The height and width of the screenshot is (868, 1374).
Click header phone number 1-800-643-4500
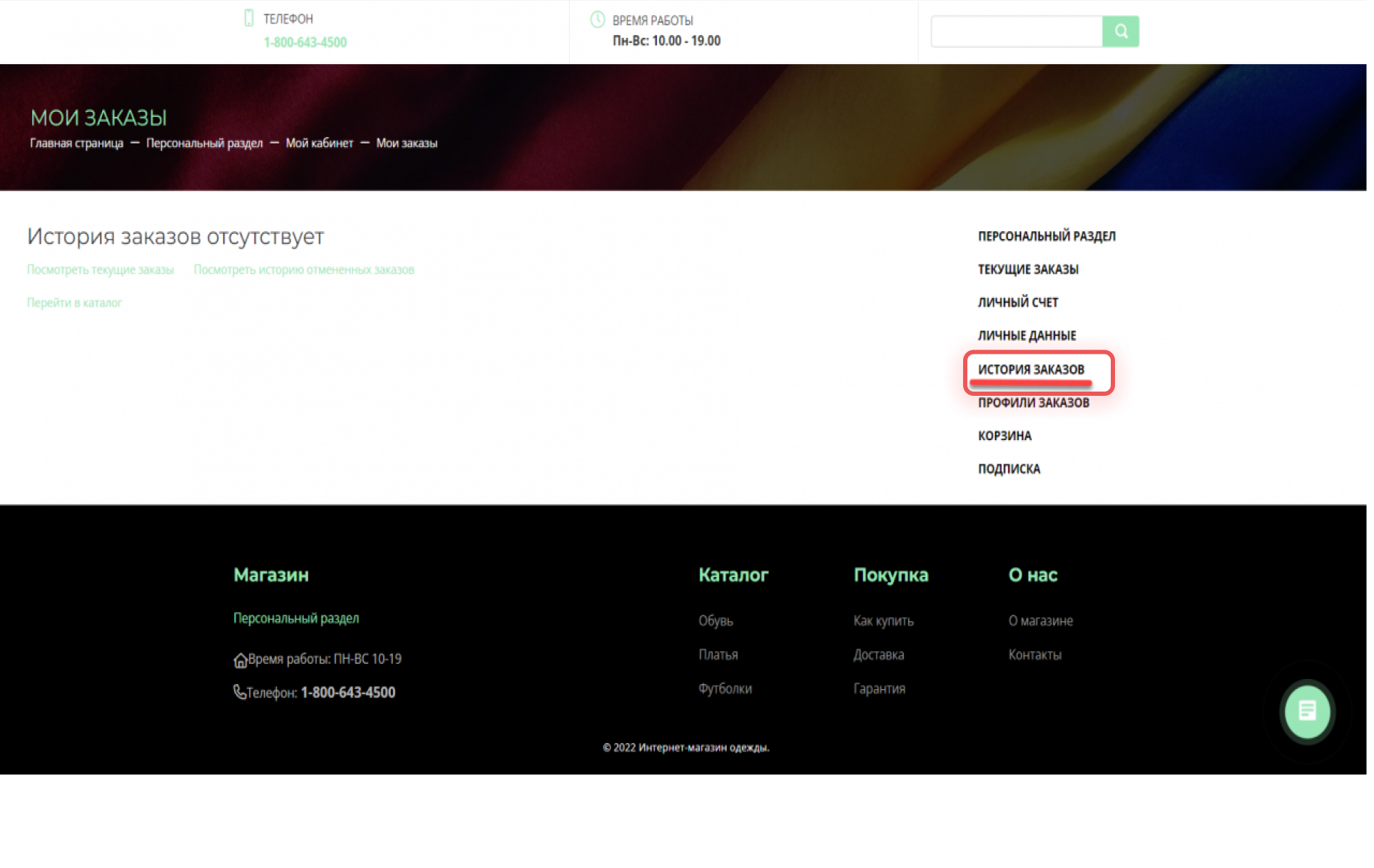click(x=306, y=42)
